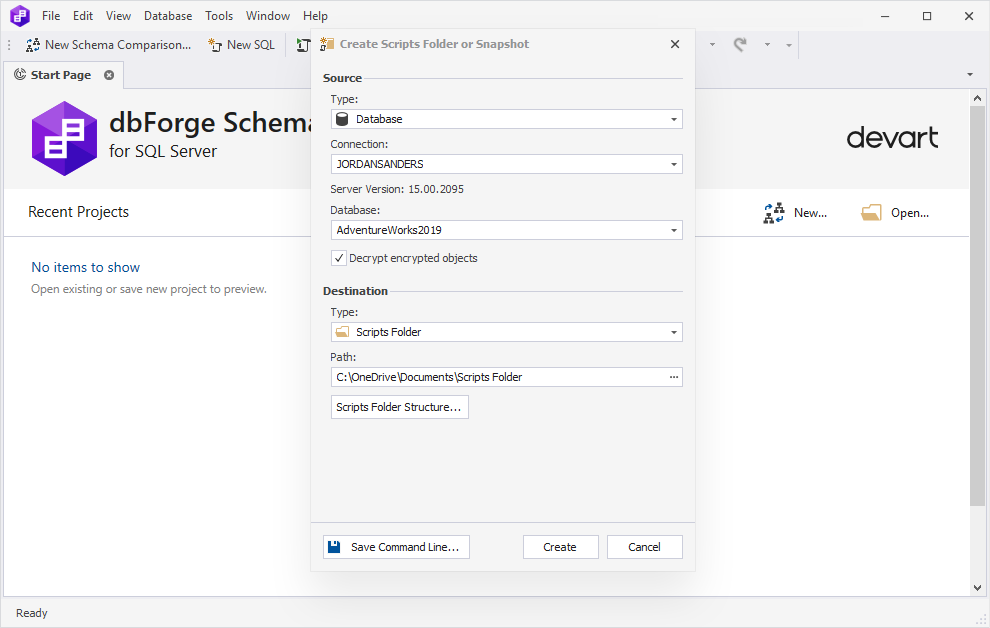Click Open... project link on Start Page
This screenshot has height=628, width=990.
[895, 213]
